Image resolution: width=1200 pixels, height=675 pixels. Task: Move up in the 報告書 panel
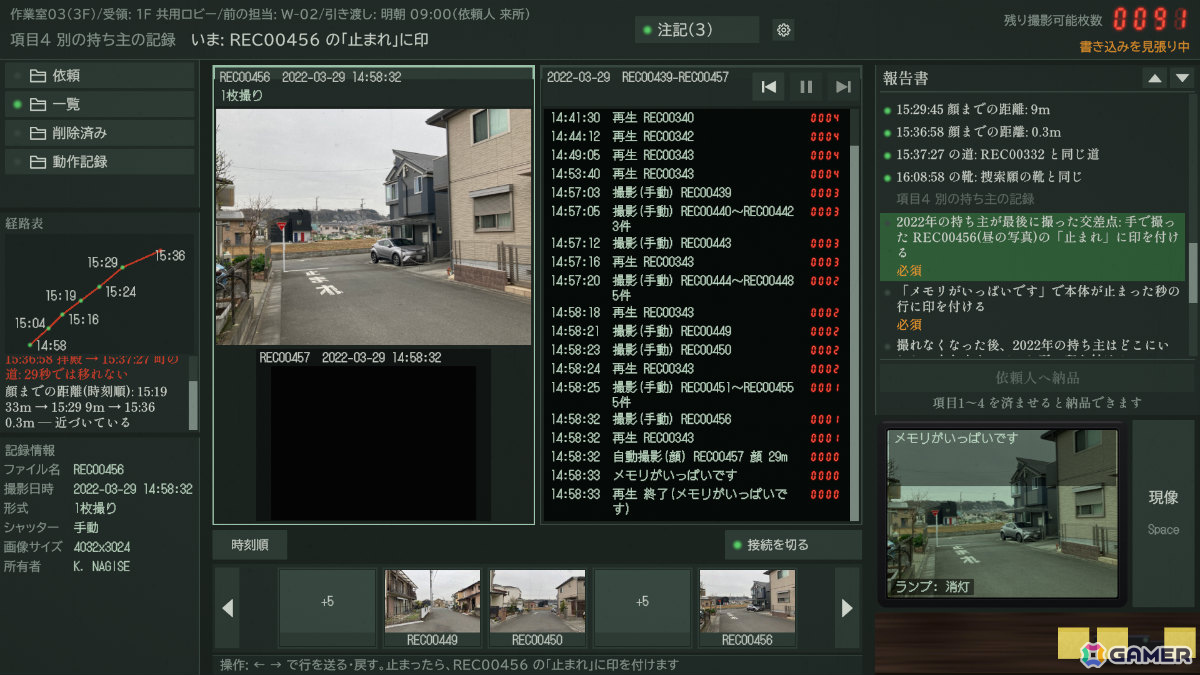tap(1155, 78)
